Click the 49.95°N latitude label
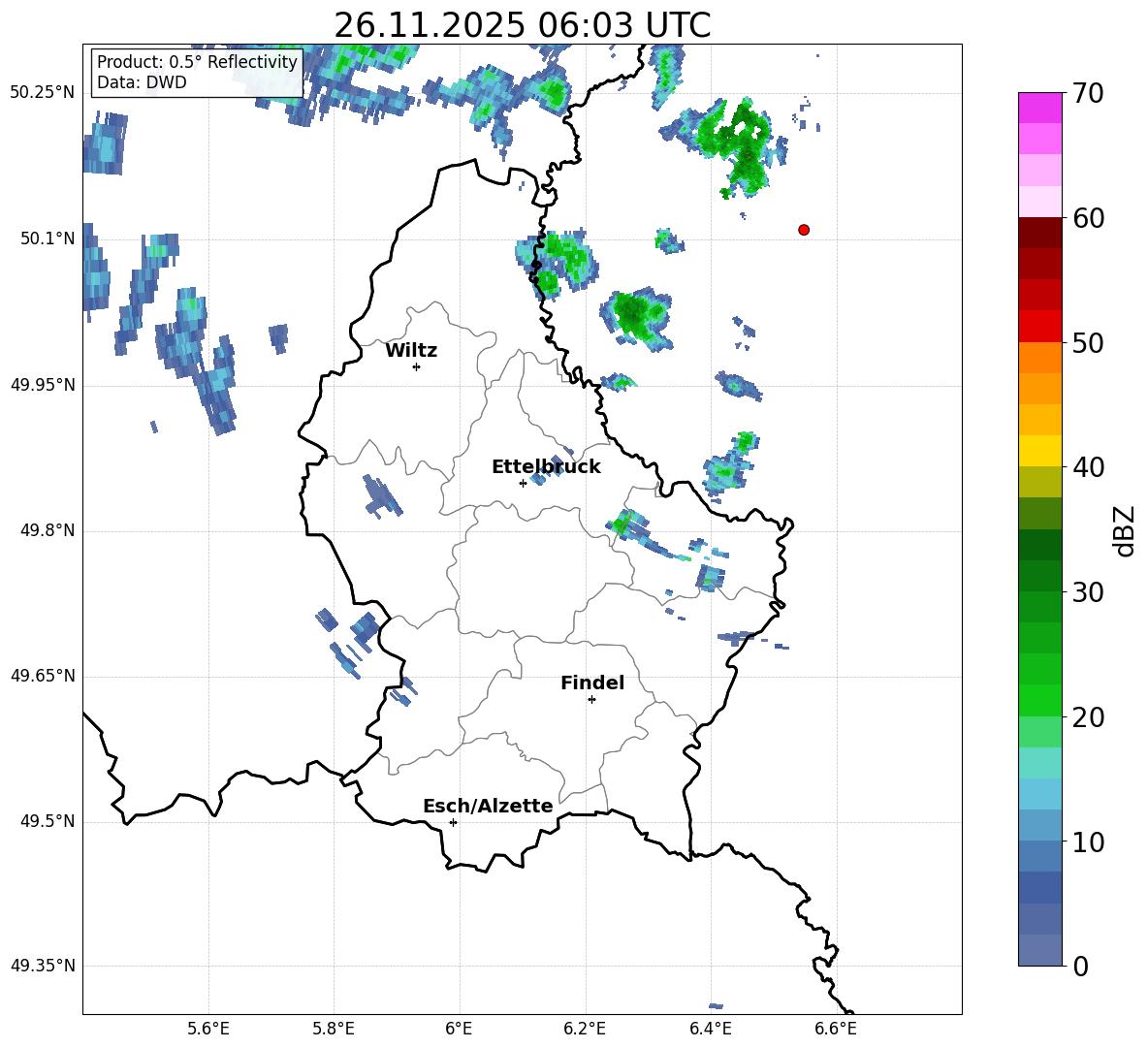 [43, 385]
